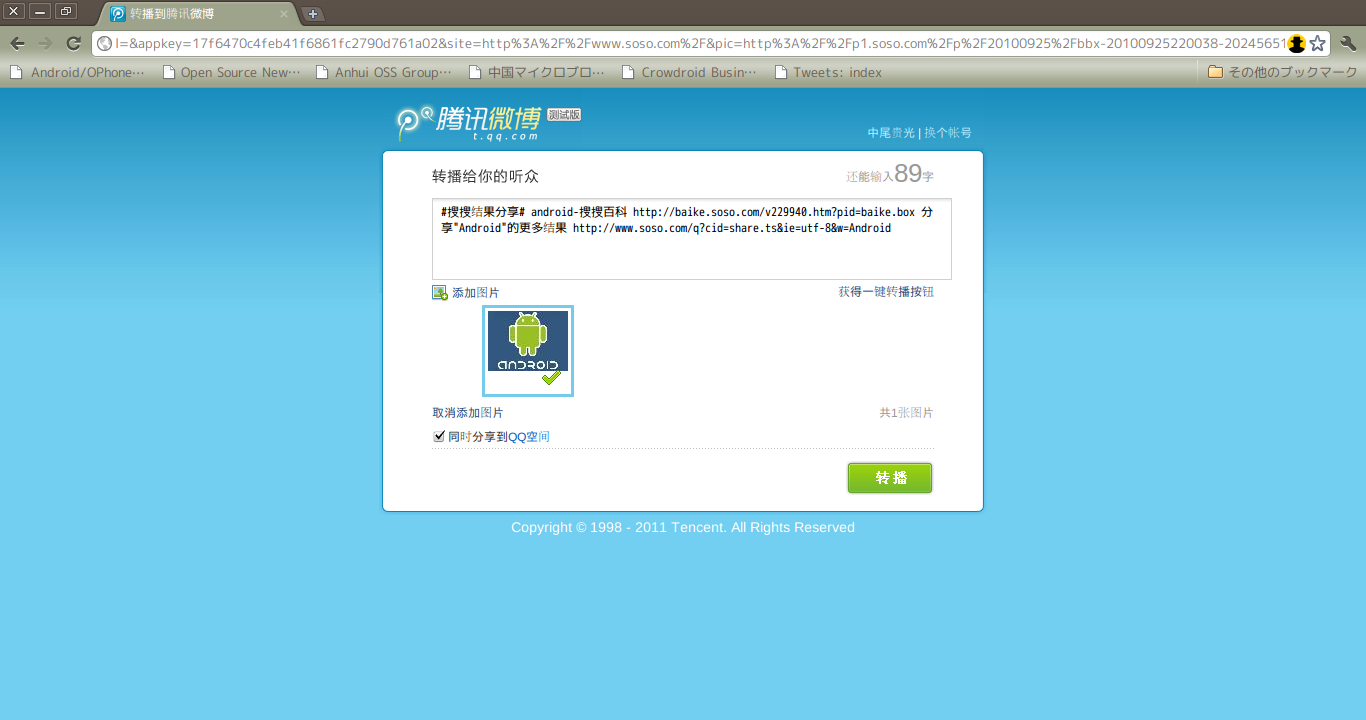Click the globe site info icon
The height and width of the screenshot is (720, 1366).
[x=104, y=43]
